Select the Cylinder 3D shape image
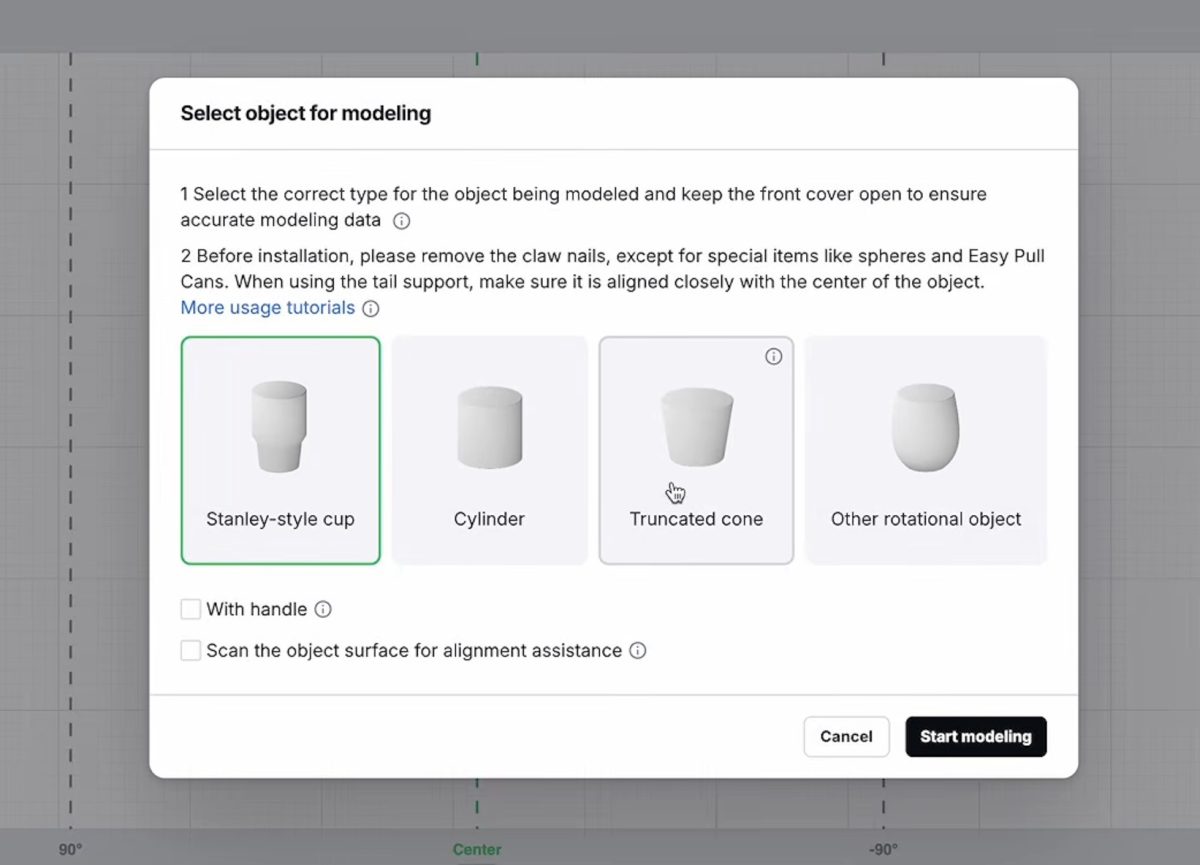The image size is (1200, 865). click(490, 427)
